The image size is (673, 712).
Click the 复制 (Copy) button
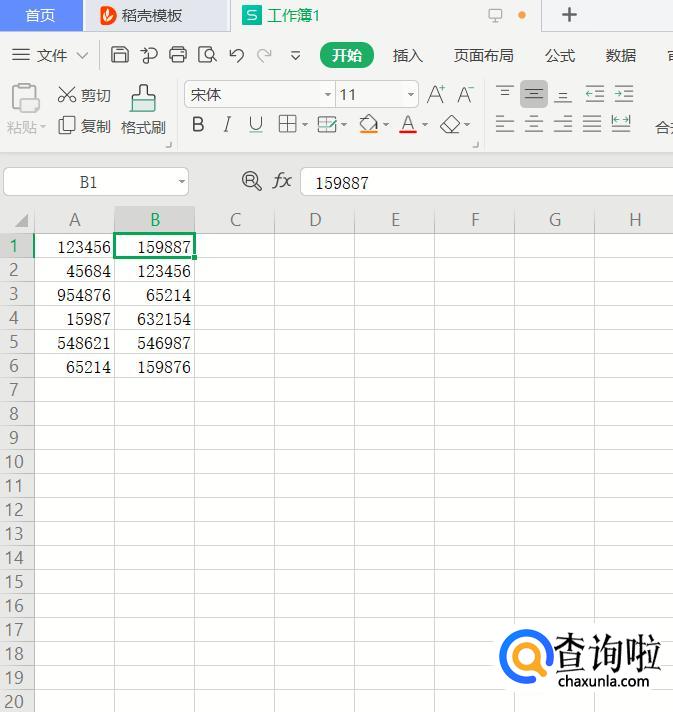(85, 126)
